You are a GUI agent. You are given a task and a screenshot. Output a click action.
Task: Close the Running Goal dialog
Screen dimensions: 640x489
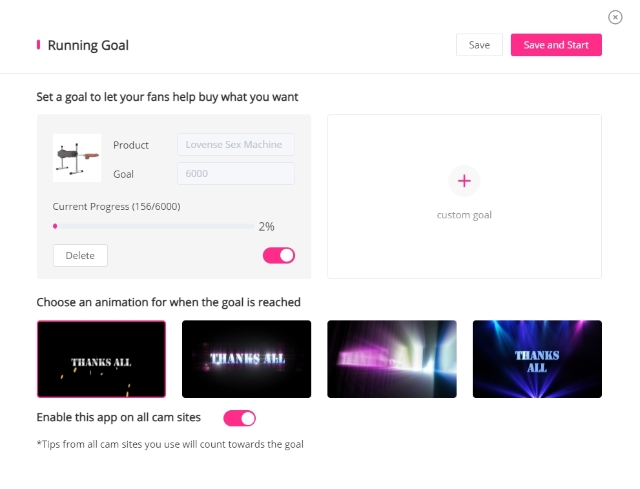click(615, 17)
